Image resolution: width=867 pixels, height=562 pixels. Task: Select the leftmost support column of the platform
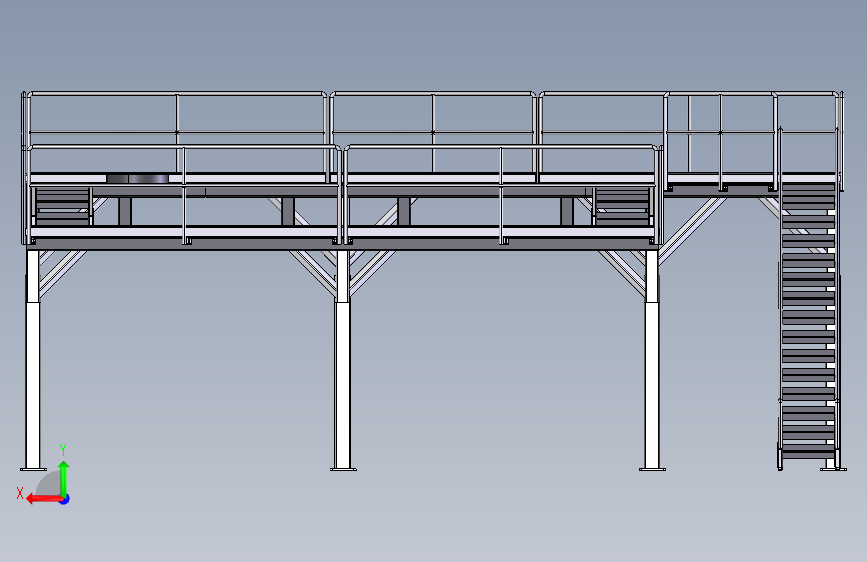(33, 360)
